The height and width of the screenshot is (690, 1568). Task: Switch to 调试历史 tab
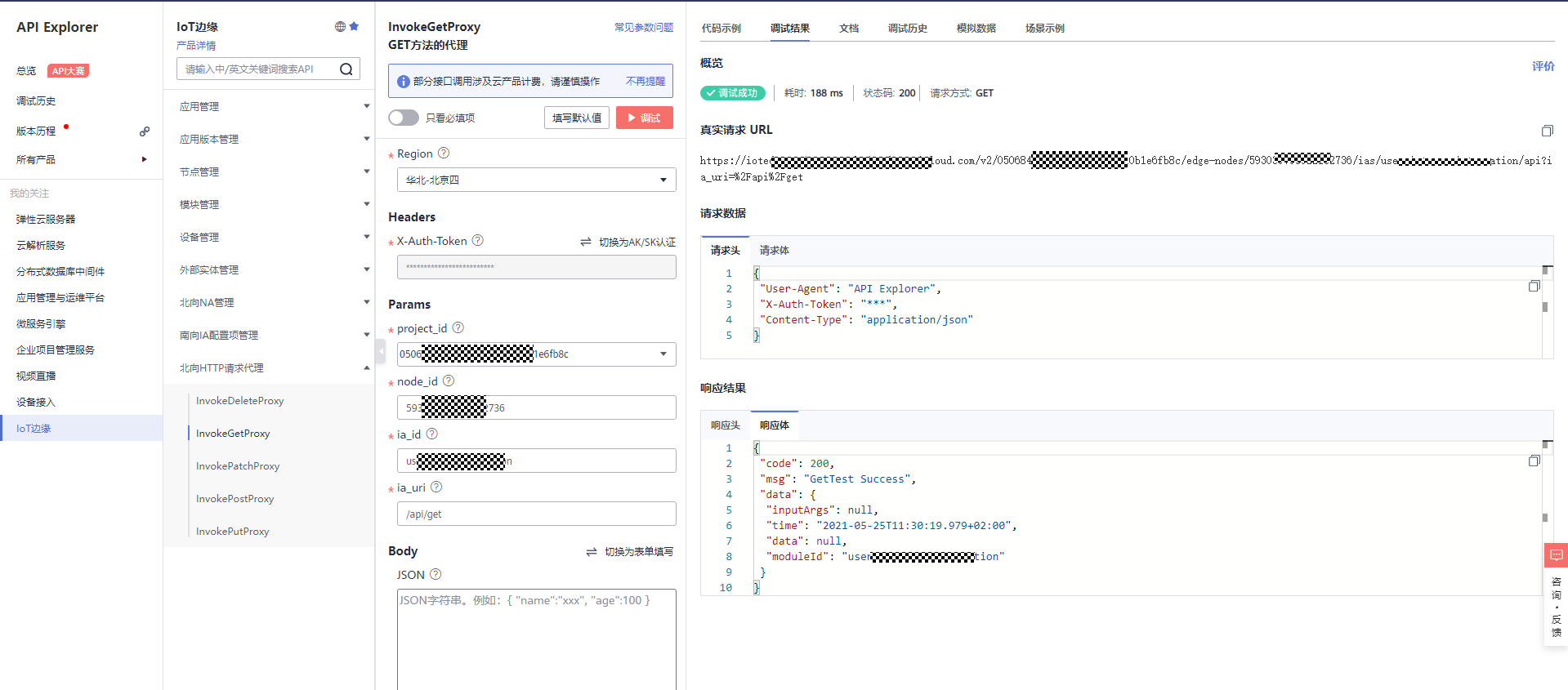point(908,28)
